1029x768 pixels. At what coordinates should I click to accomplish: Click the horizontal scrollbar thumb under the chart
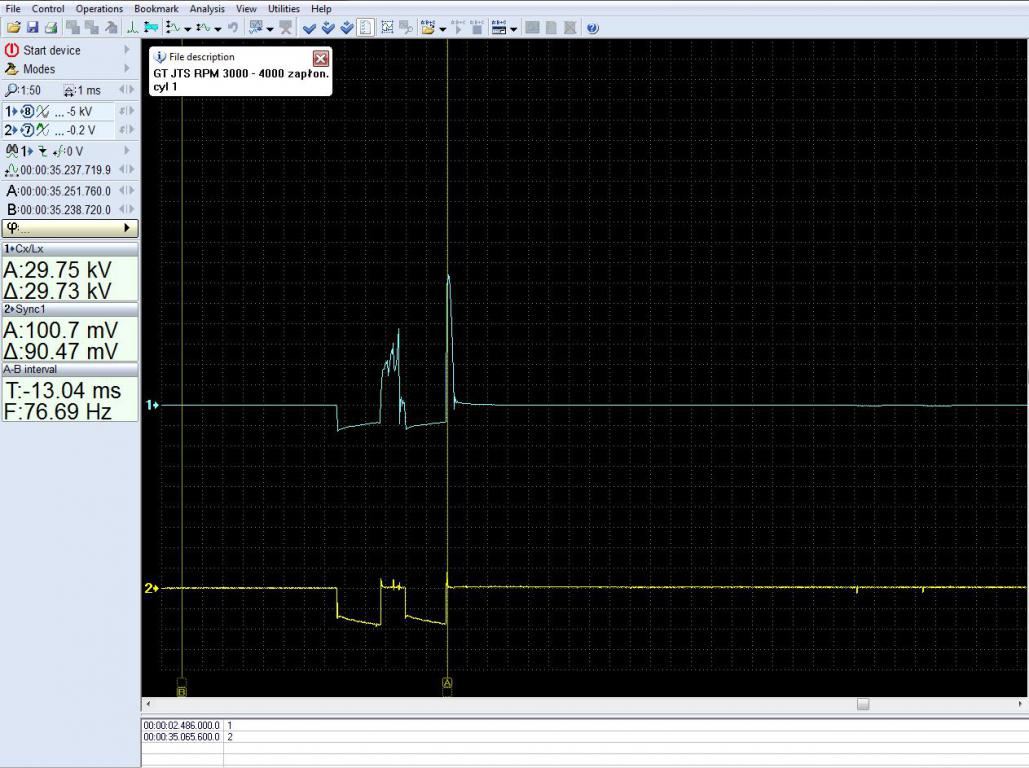[863, 704]
